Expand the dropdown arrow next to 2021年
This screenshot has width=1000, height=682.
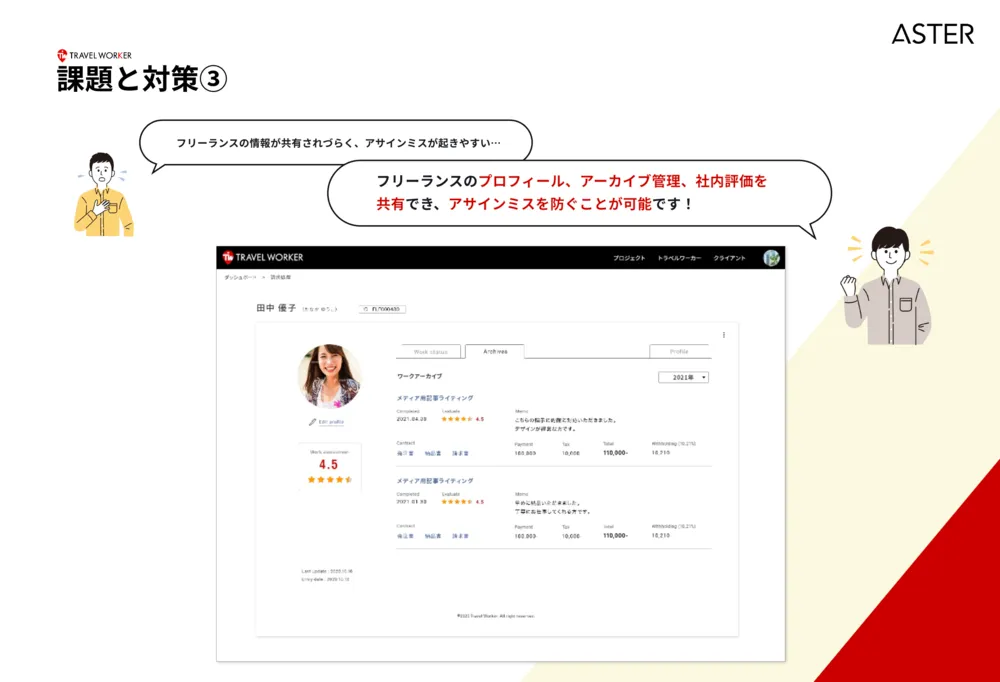[x=702, y=376]
